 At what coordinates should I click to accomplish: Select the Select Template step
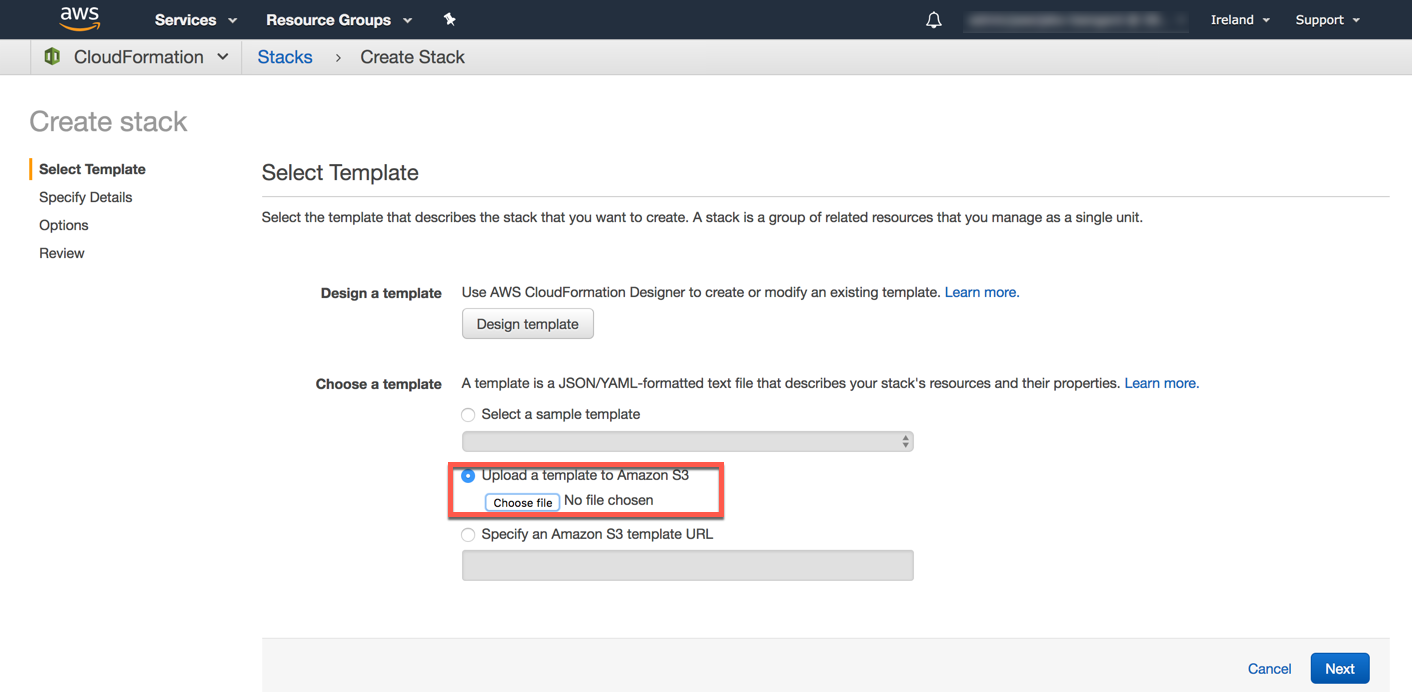tap(92, 169)
